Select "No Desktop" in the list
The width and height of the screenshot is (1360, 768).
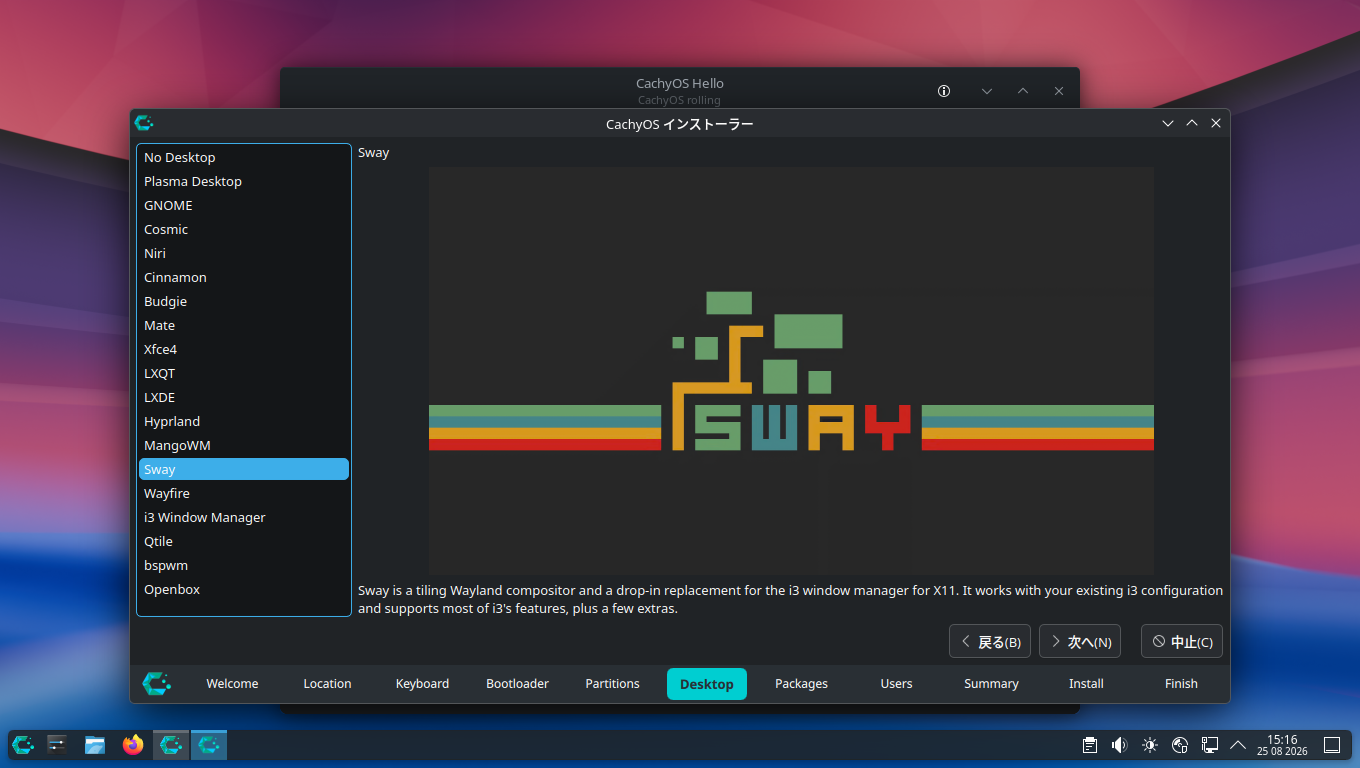pos(244,157)
